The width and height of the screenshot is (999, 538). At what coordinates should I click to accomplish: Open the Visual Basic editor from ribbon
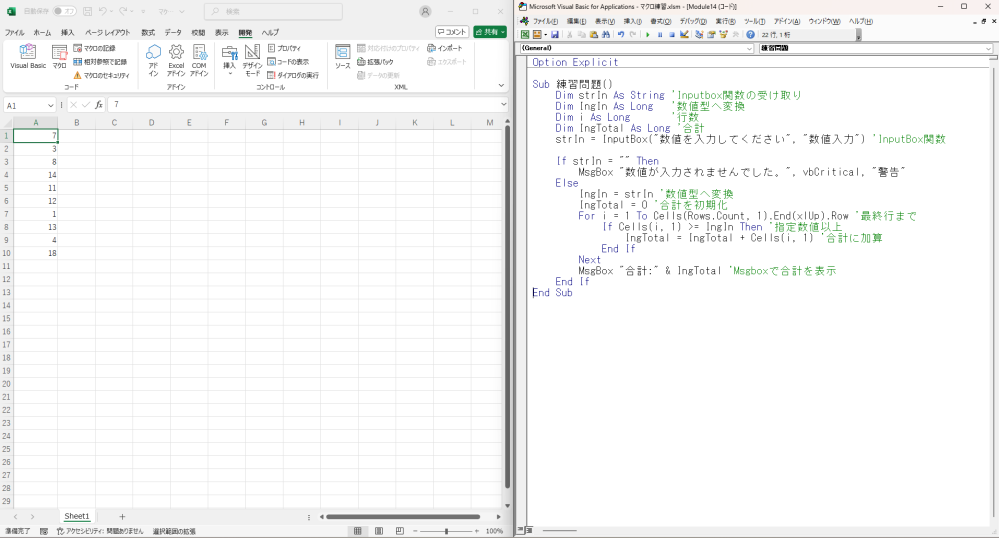28,56
